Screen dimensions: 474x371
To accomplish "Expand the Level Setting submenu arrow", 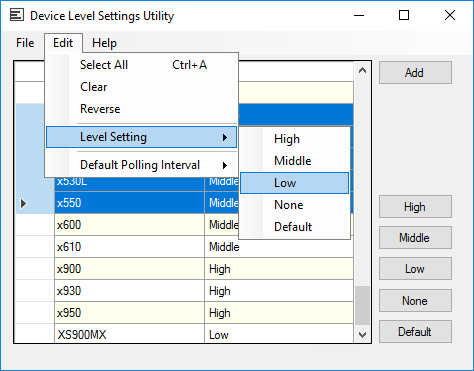I will (x=225, y=137).
